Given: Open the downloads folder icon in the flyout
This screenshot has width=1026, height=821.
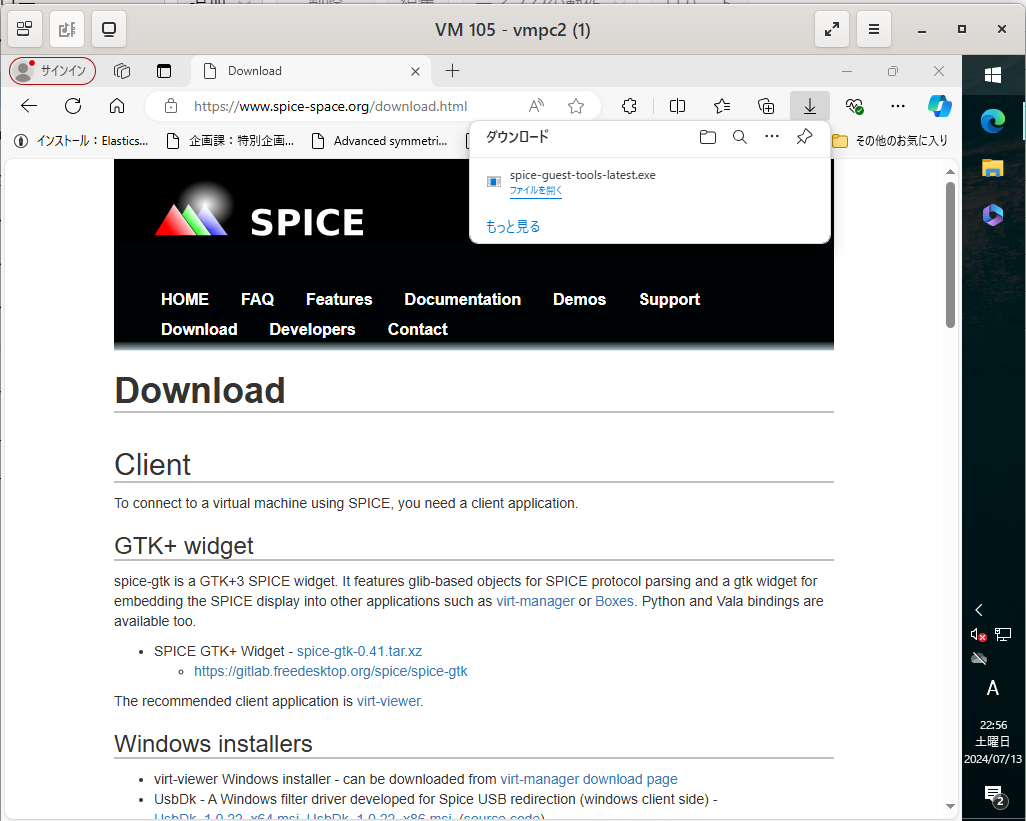Looking at the screenshot, I should [707, 137].
